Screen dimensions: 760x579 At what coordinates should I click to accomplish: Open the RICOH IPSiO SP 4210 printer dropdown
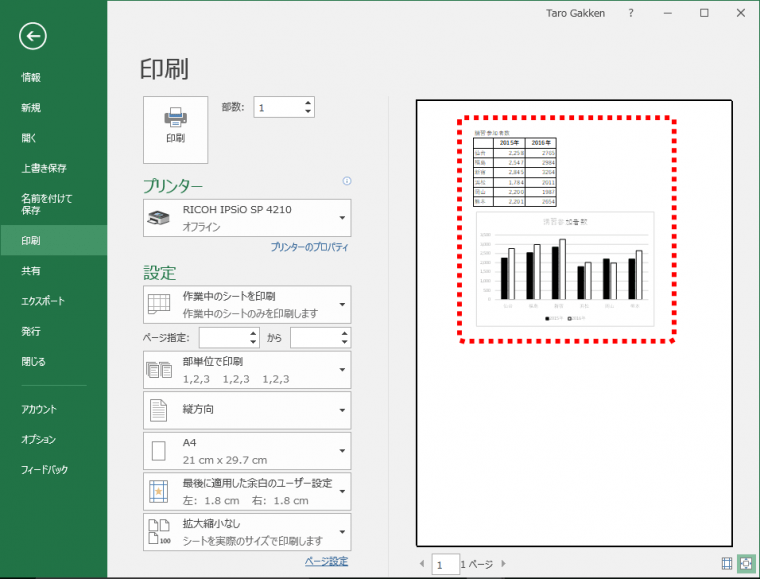pyautogui.click(x=247, y=218)
